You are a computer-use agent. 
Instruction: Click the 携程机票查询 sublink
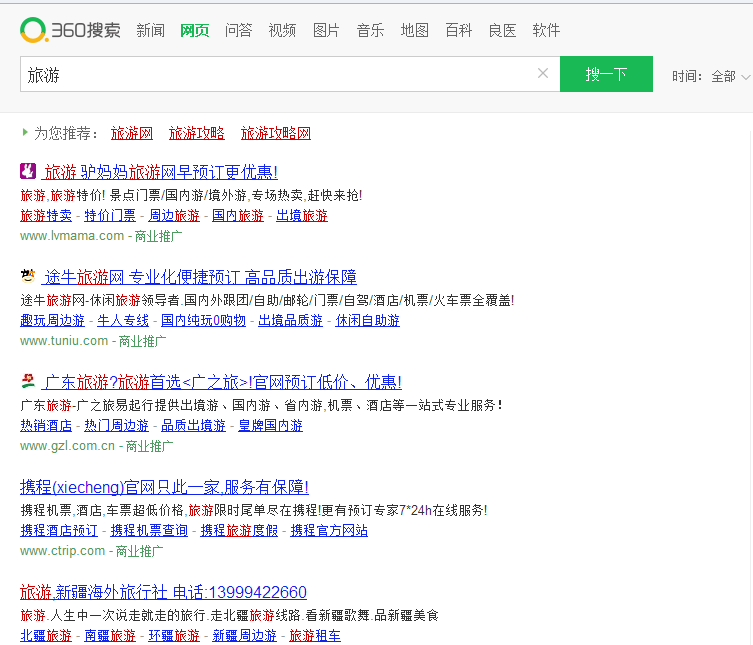point(149,530)
